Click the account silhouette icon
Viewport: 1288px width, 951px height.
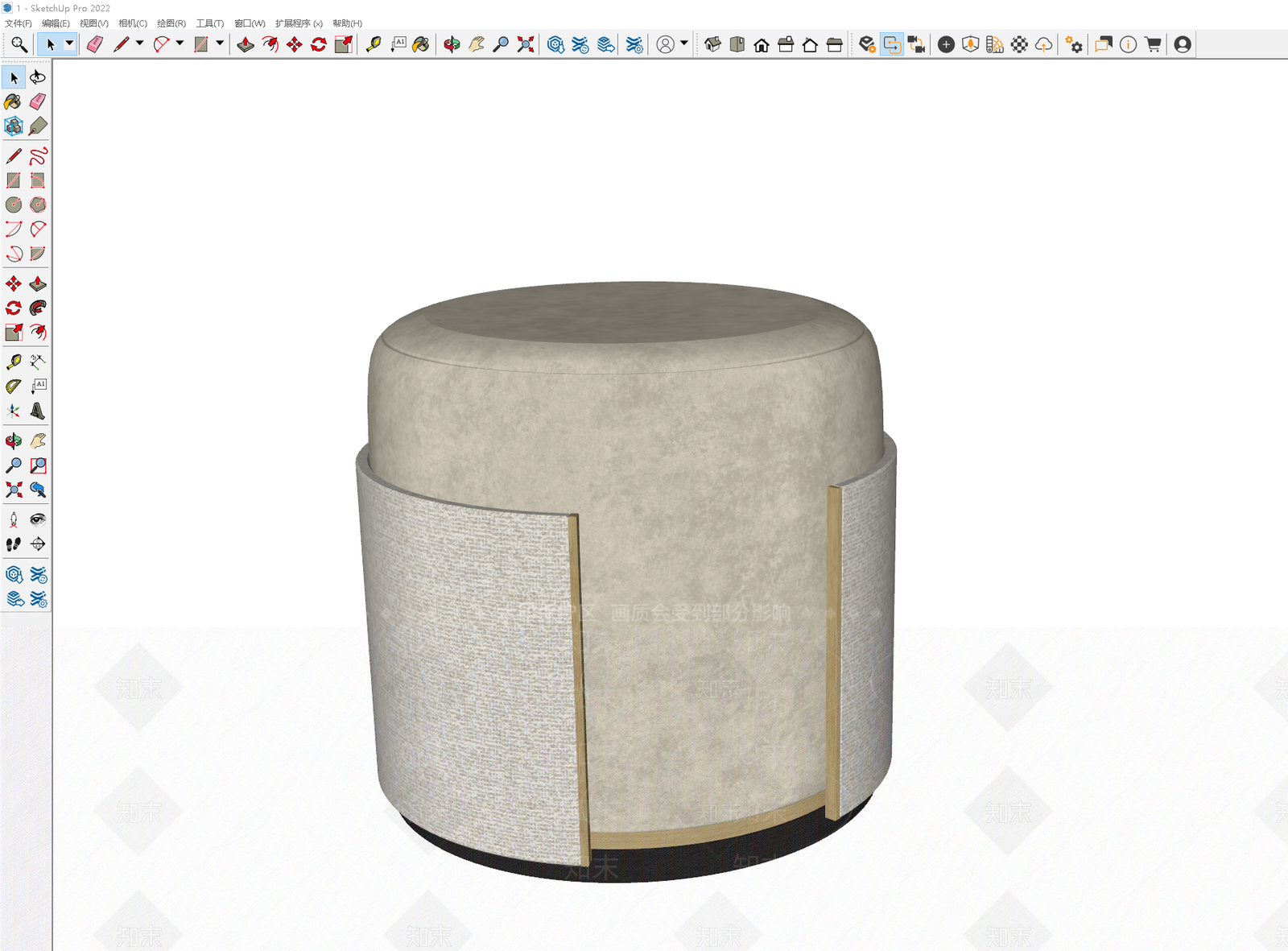point(1183,44)
